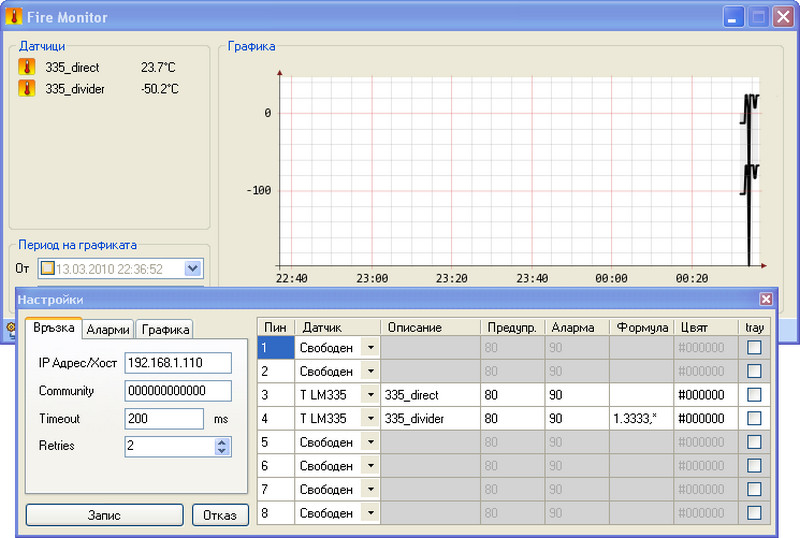
Task: Click the Timeout value field
Action: click(x=164, y=419)
